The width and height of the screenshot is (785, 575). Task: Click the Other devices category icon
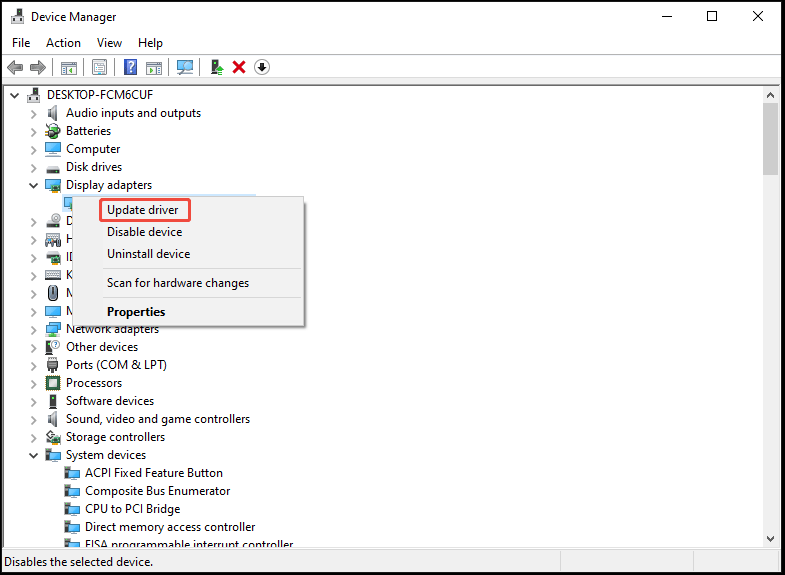coord(53,347)
